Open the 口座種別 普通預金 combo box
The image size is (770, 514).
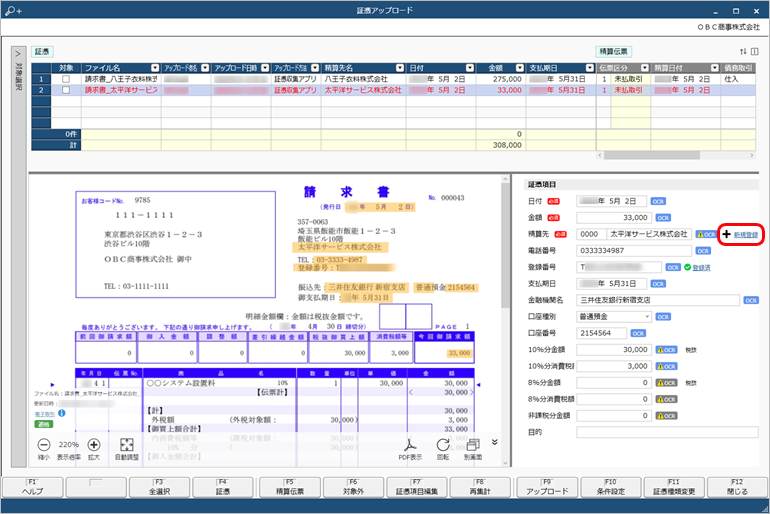pos(614,317)
